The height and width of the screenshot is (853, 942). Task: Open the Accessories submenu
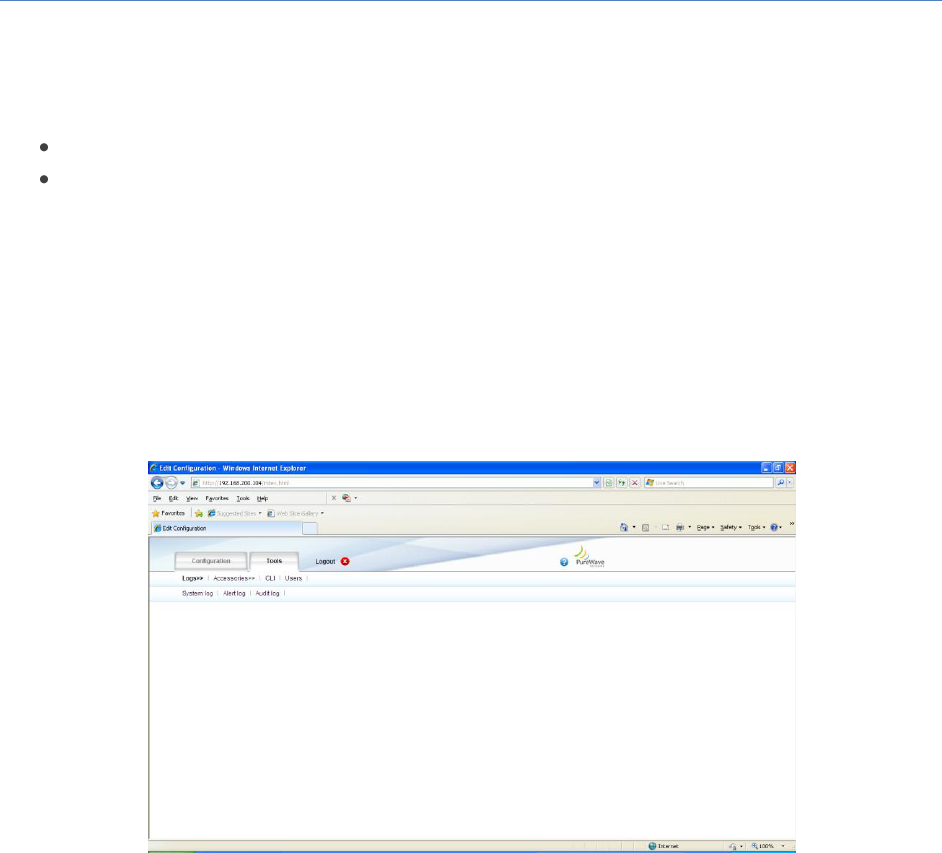point(234,578)
